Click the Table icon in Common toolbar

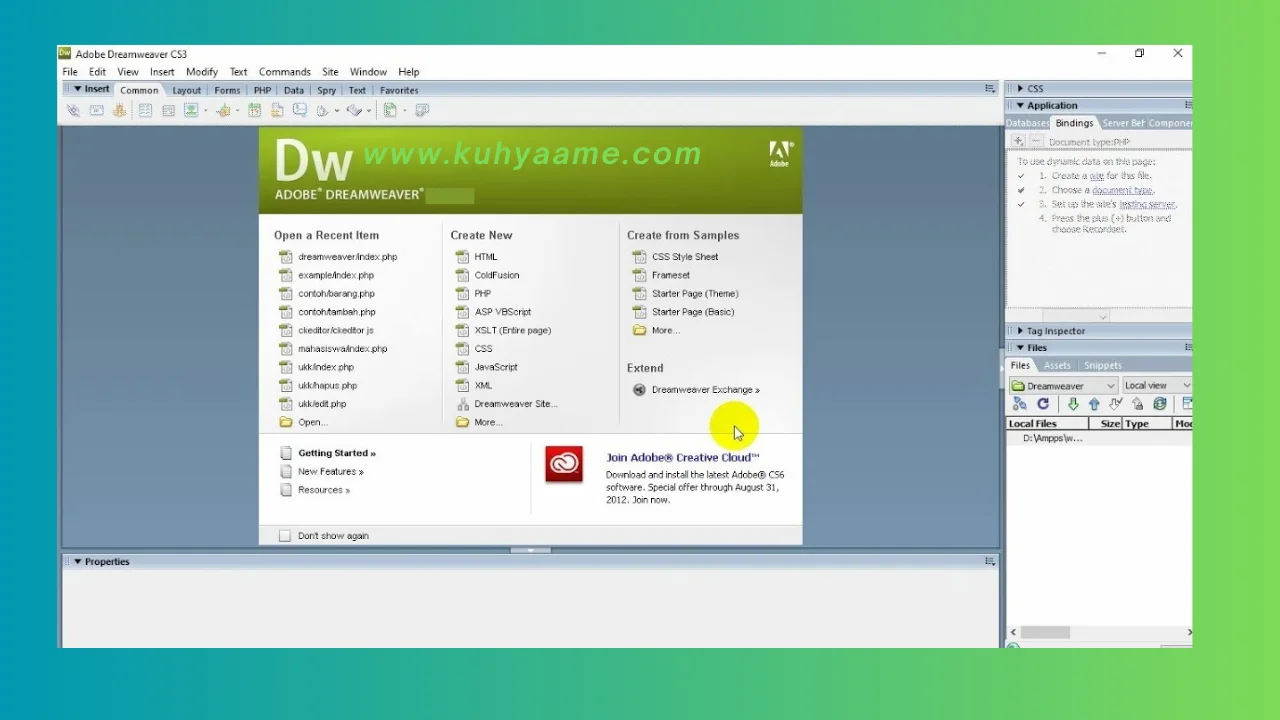pos(145,111)
